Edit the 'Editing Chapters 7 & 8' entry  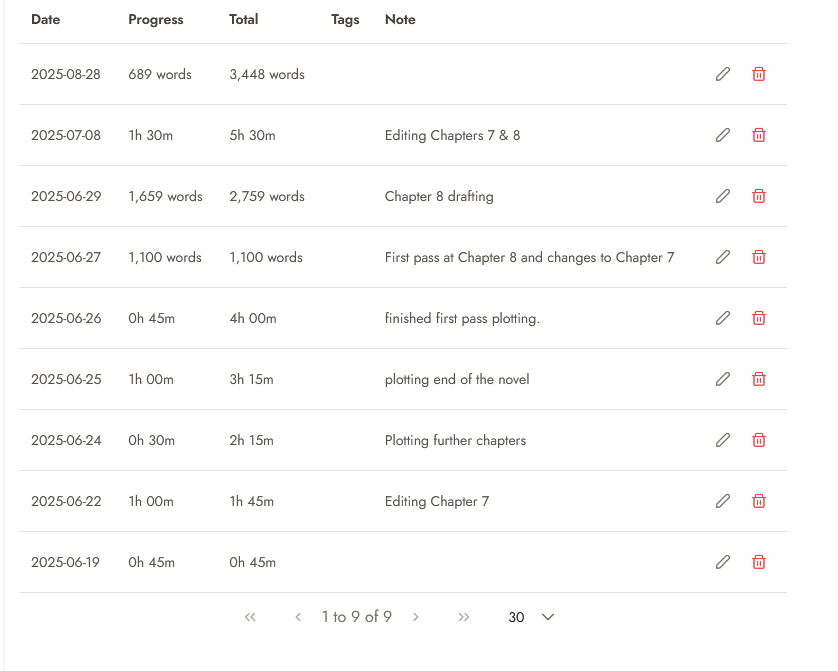(x=723, y=135)
